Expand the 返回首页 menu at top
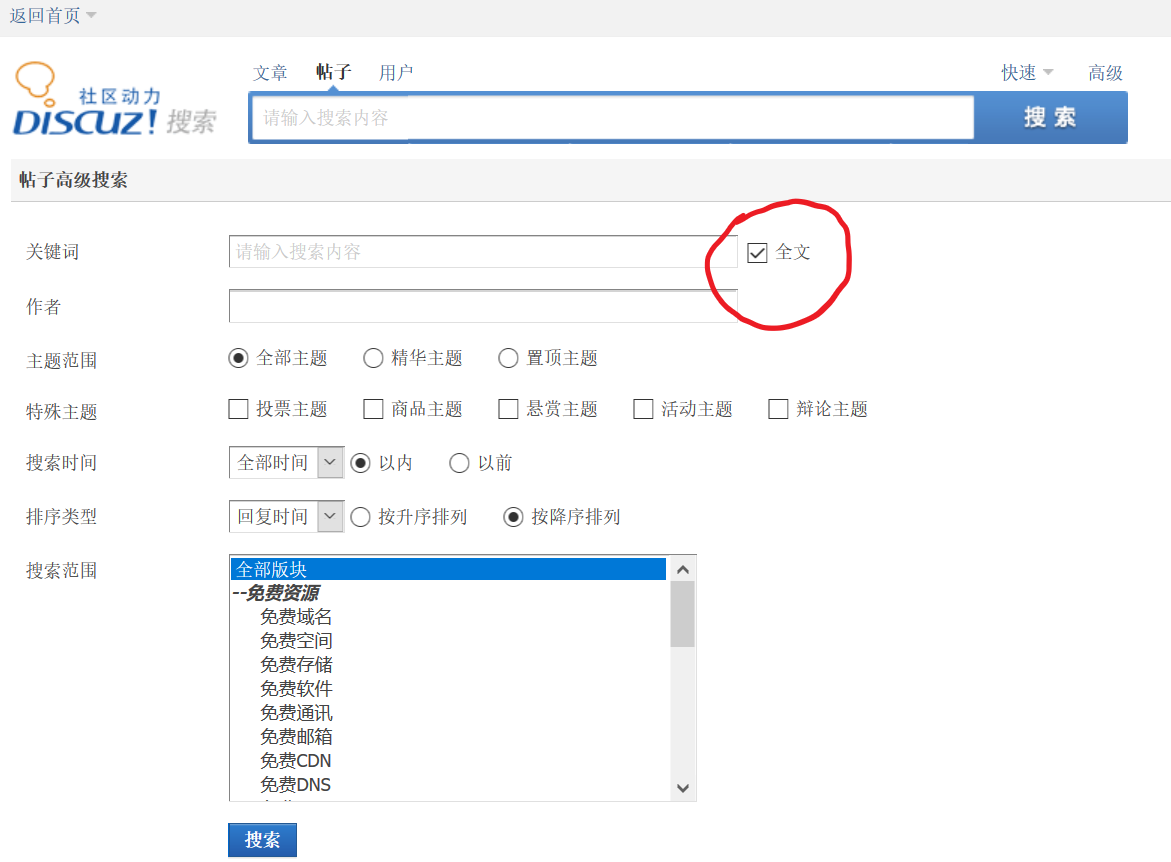 (x=53, y=16)
